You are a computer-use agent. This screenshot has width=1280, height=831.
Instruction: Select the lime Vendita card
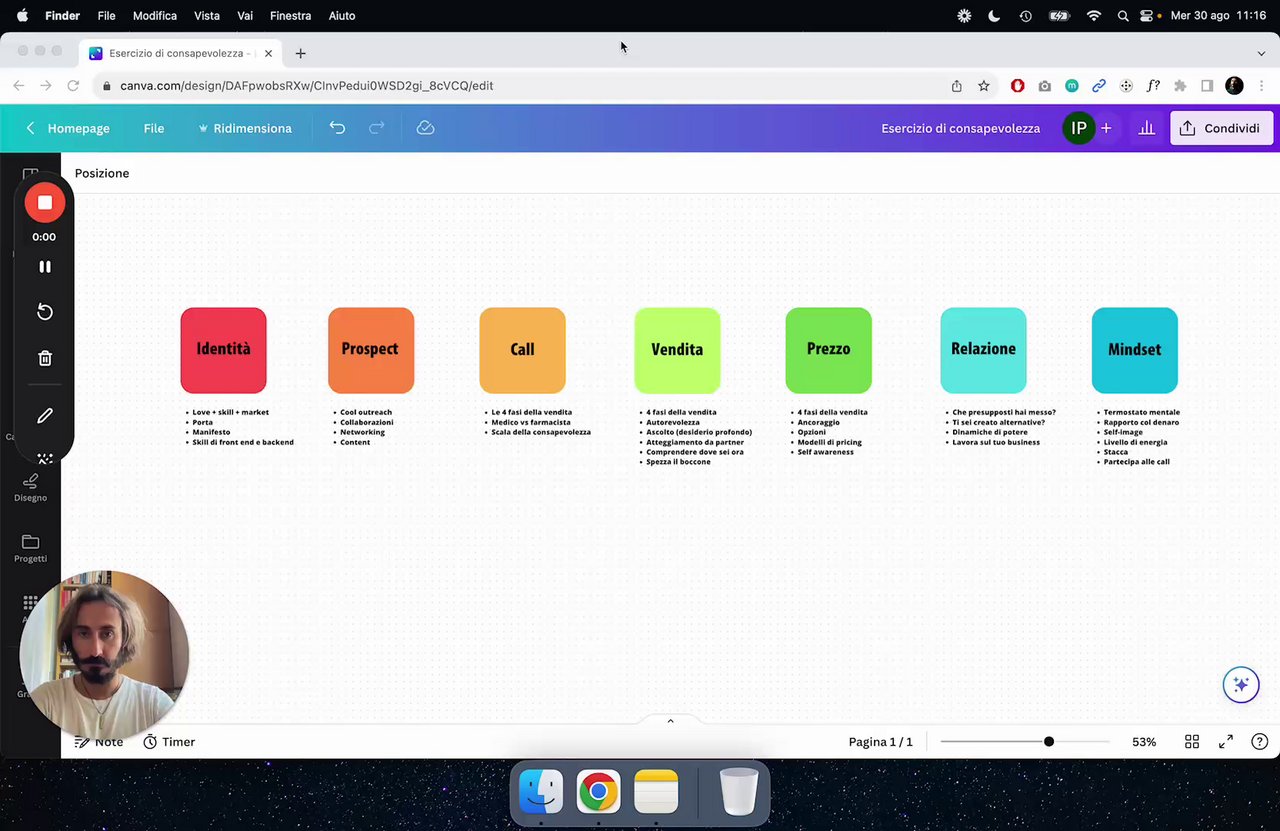pos(677,350)
